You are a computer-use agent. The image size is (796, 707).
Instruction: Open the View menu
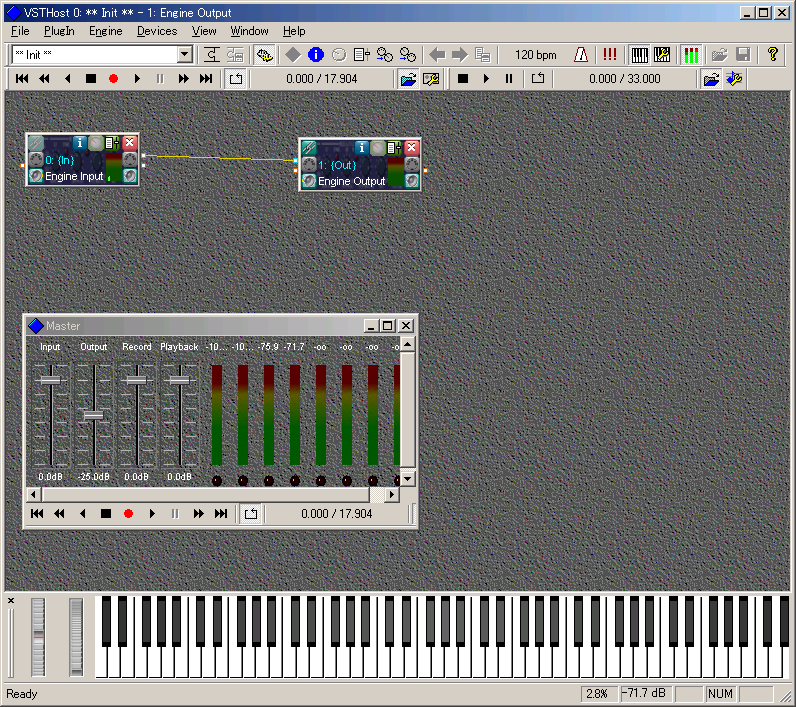(x=204, y=31)
